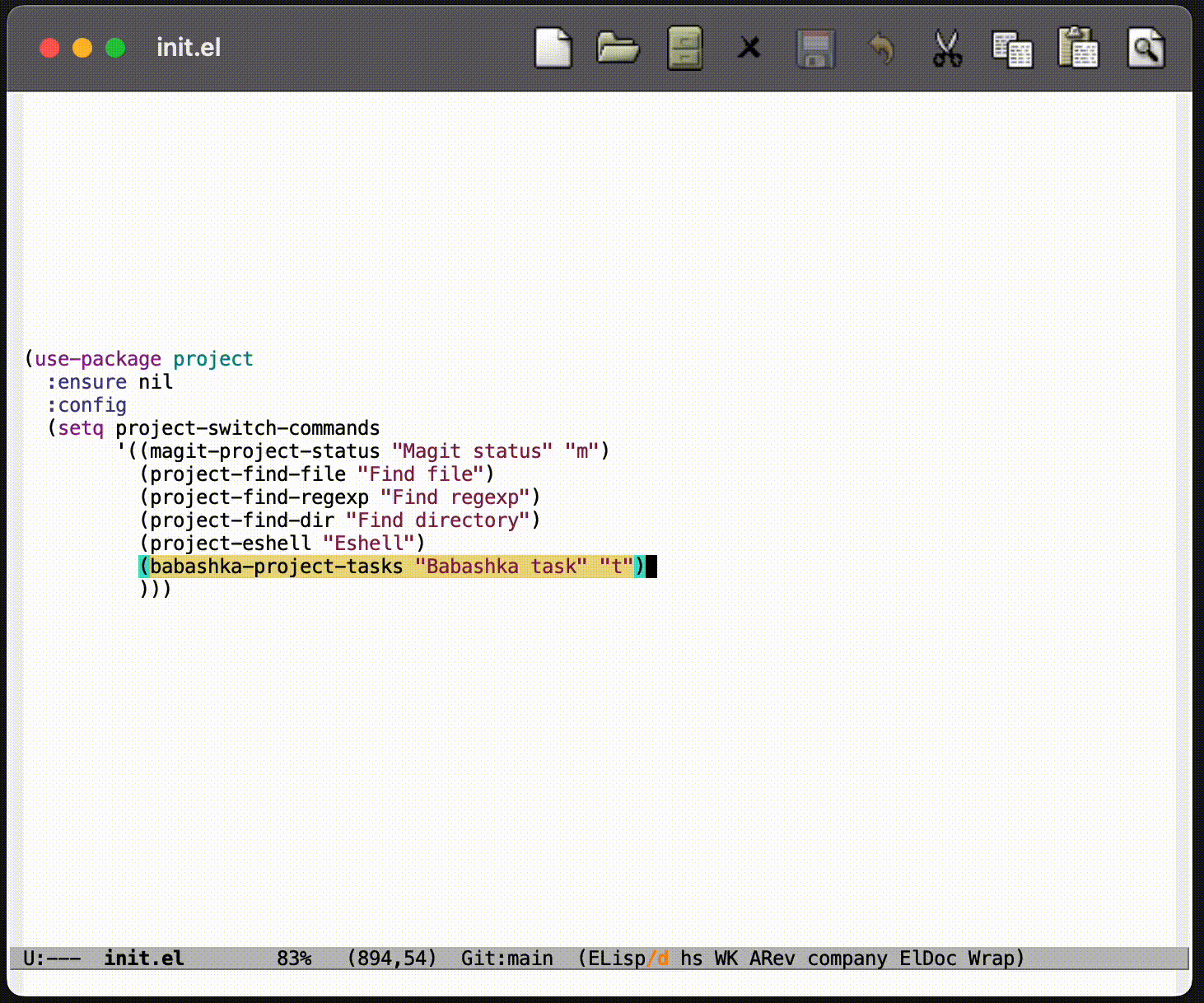The image size is (1204, 1003).
Task: Click project-switch-commands variable name
Action: 248,428
